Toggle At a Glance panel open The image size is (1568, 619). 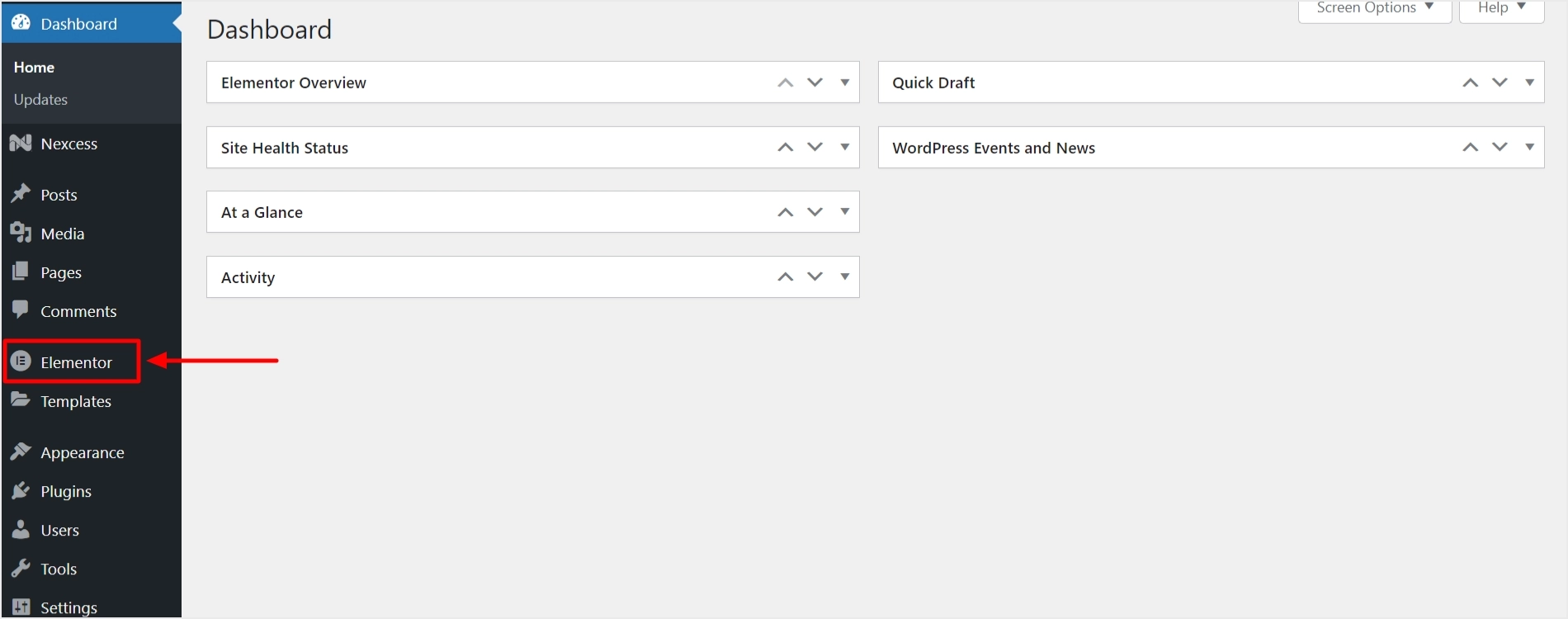[x=845, y=212]
